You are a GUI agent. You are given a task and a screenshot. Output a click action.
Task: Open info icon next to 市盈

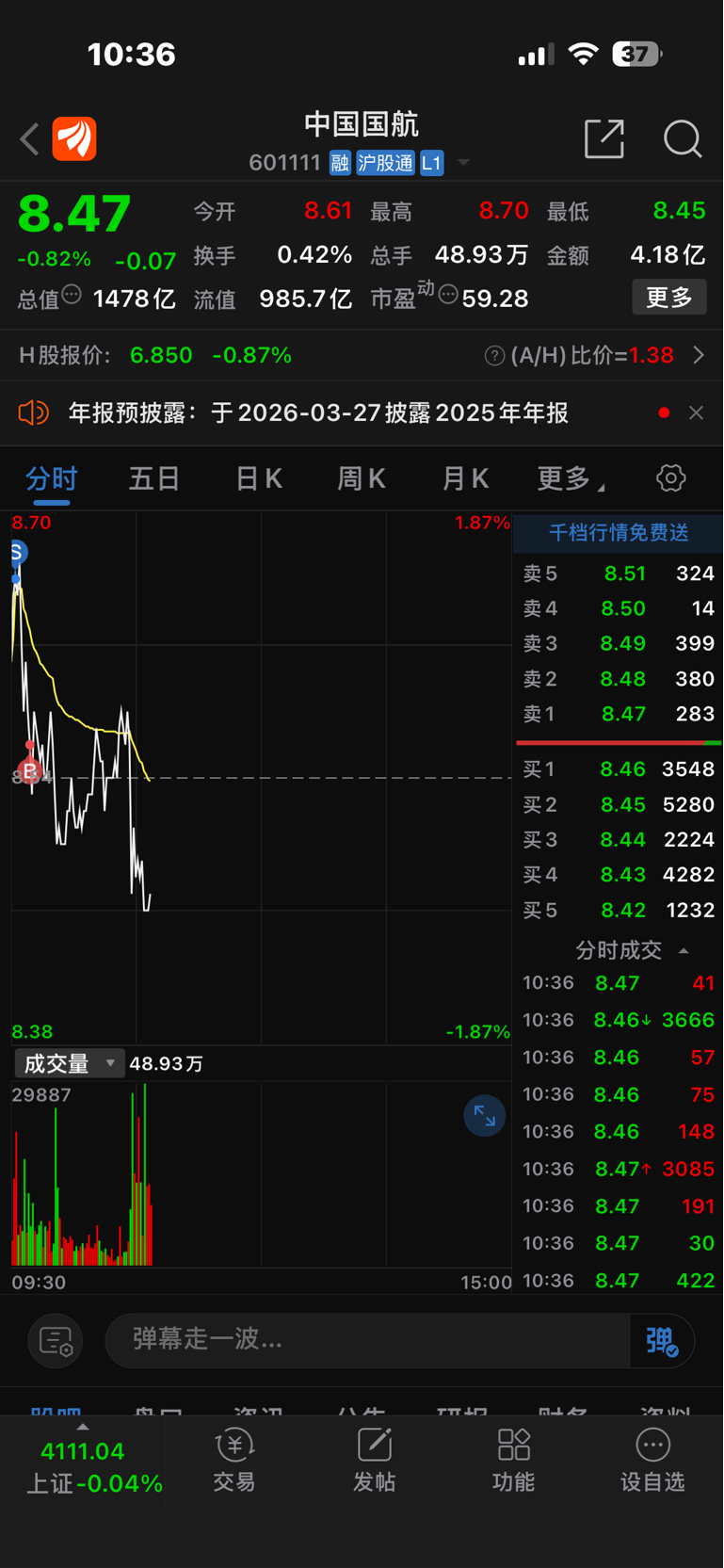coord(448,296)
